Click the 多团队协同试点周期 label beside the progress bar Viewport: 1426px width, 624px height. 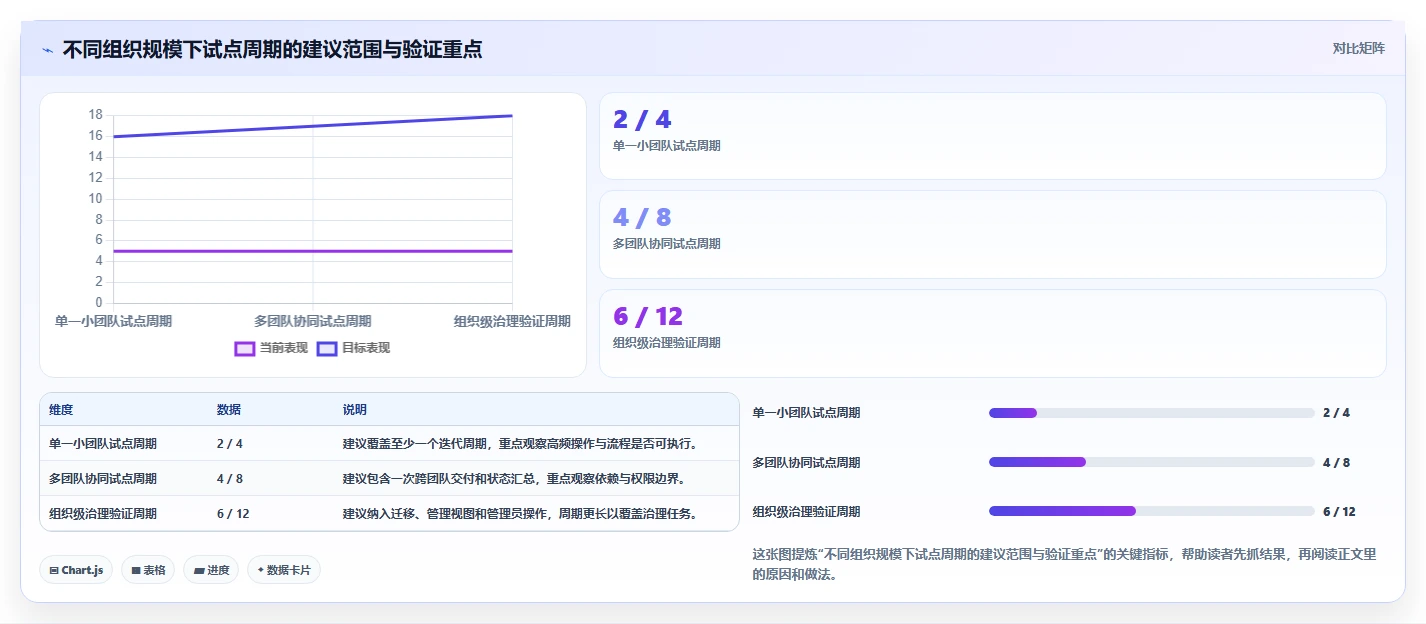point(806,462)
